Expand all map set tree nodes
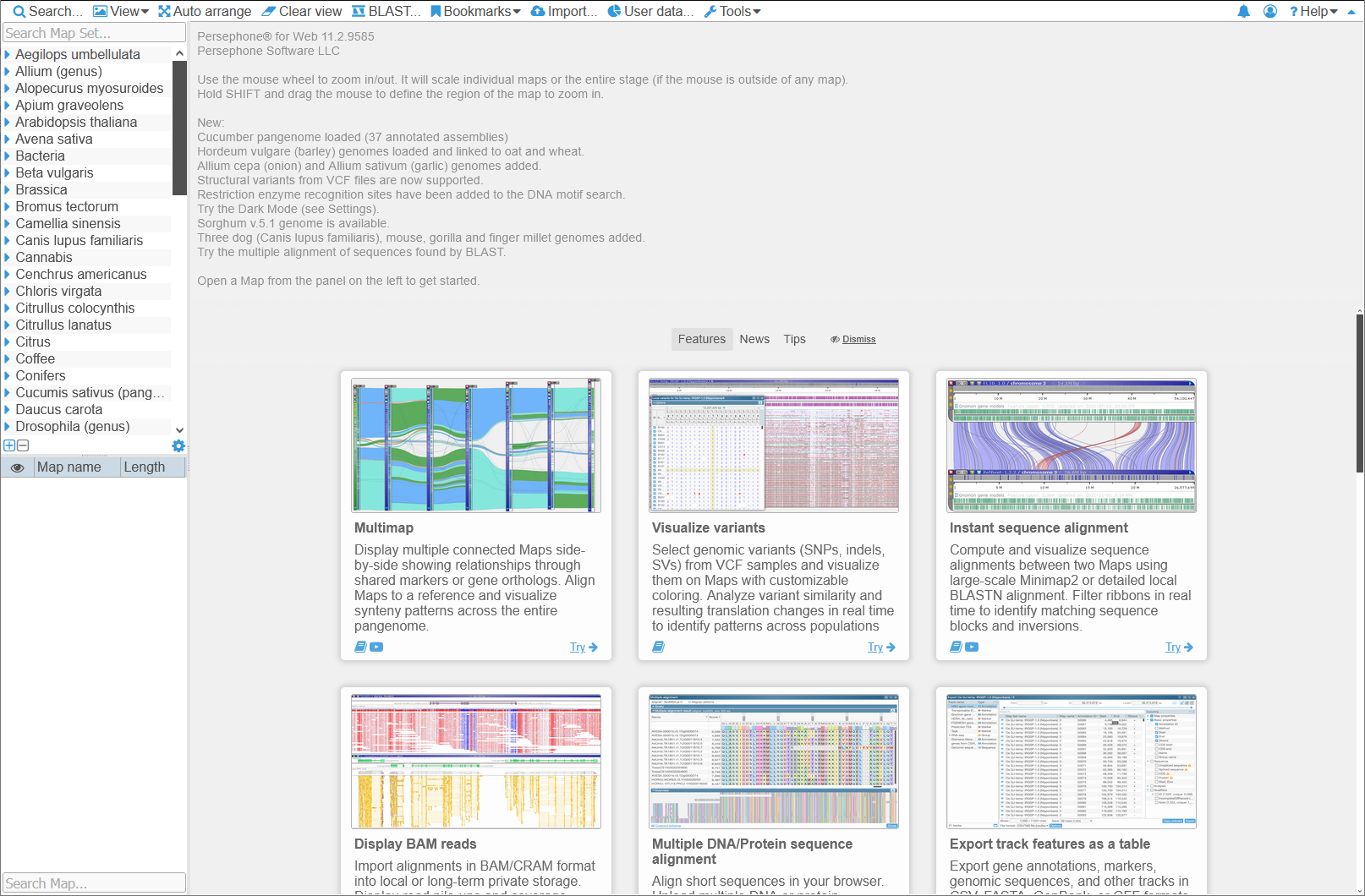This screenshot has height=896, width=1365. click(9, 445)
